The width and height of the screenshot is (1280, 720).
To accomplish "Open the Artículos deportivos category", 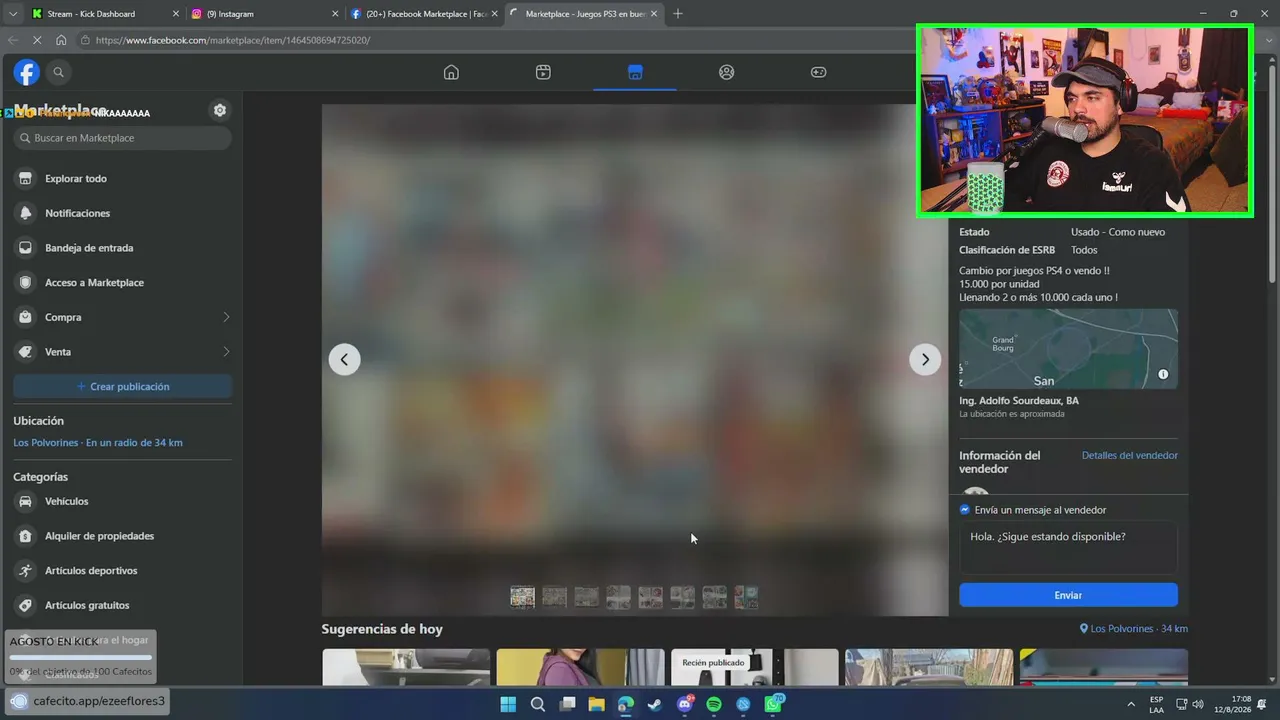I will pos(123,570).
